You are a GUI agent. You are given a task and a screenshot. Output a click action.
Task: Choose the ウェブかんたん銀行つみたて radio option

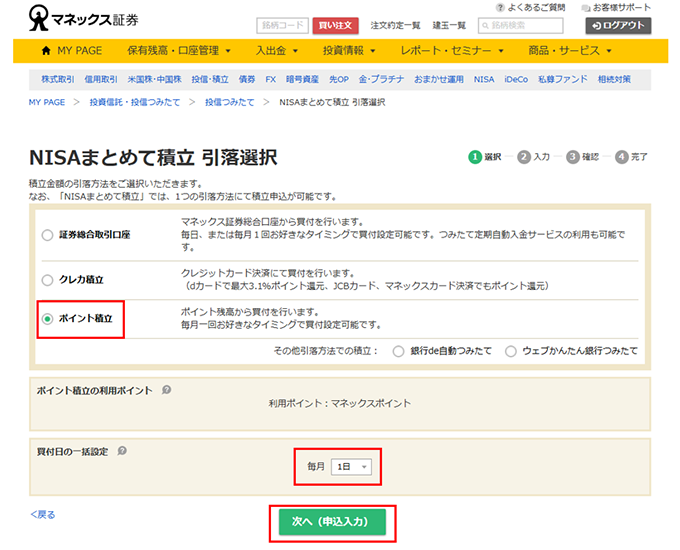[x=511, y=351]
